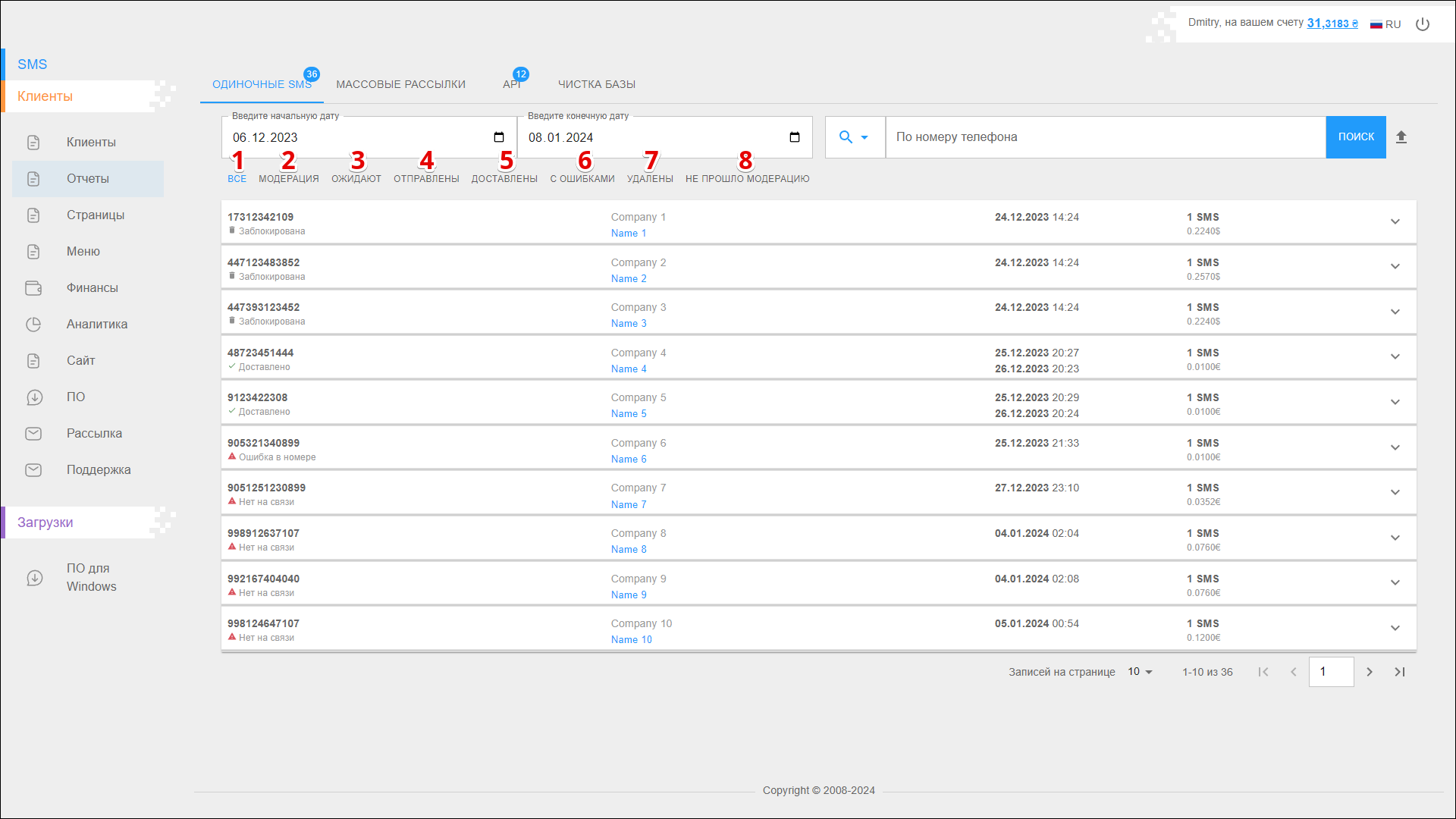
Task: Click the Финансы wallet icon in sidebar
Action: (33, 288)
